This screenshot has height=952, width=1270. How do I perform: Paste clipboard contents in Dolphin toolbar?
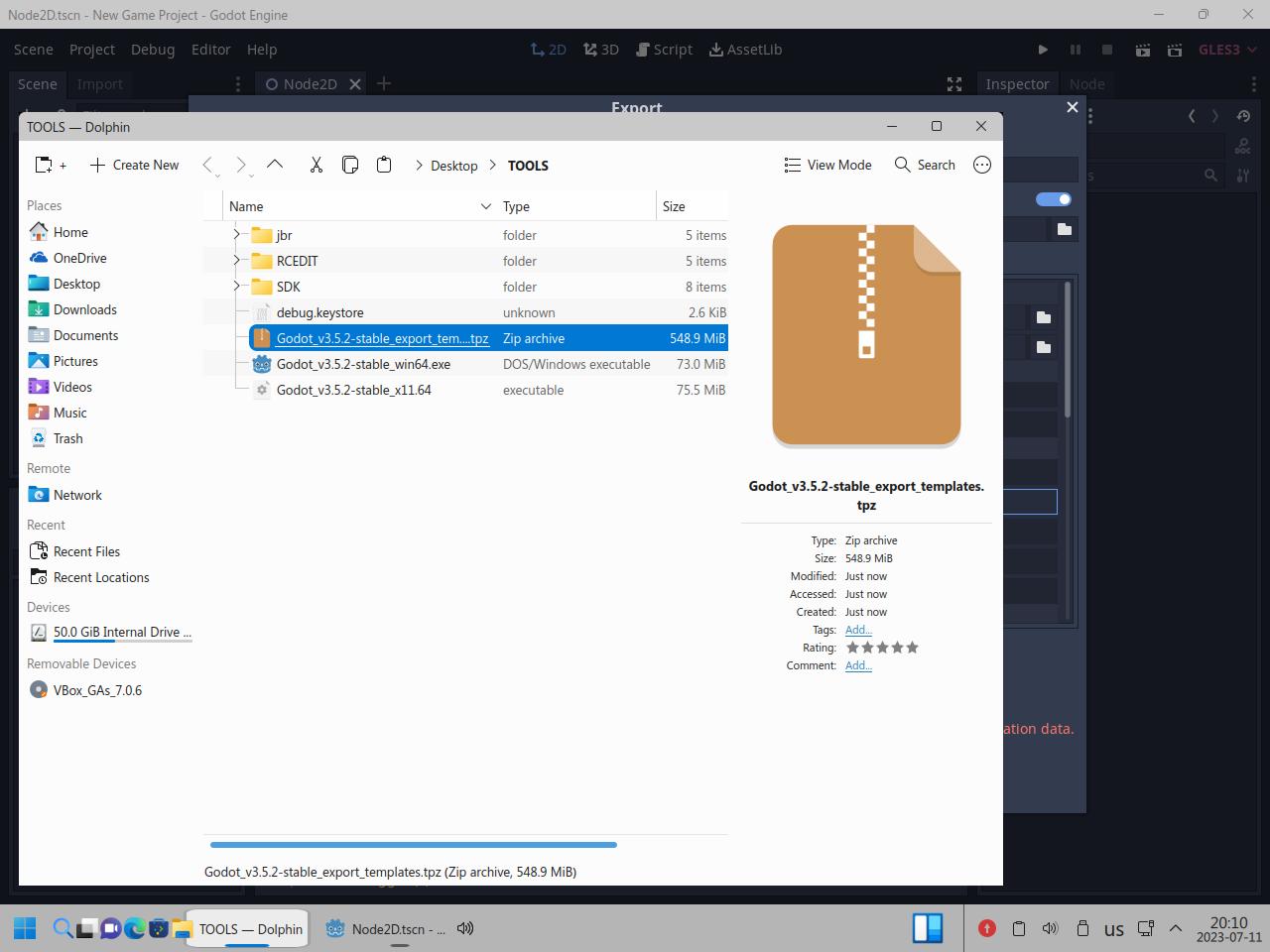click(x=384, y=165)
